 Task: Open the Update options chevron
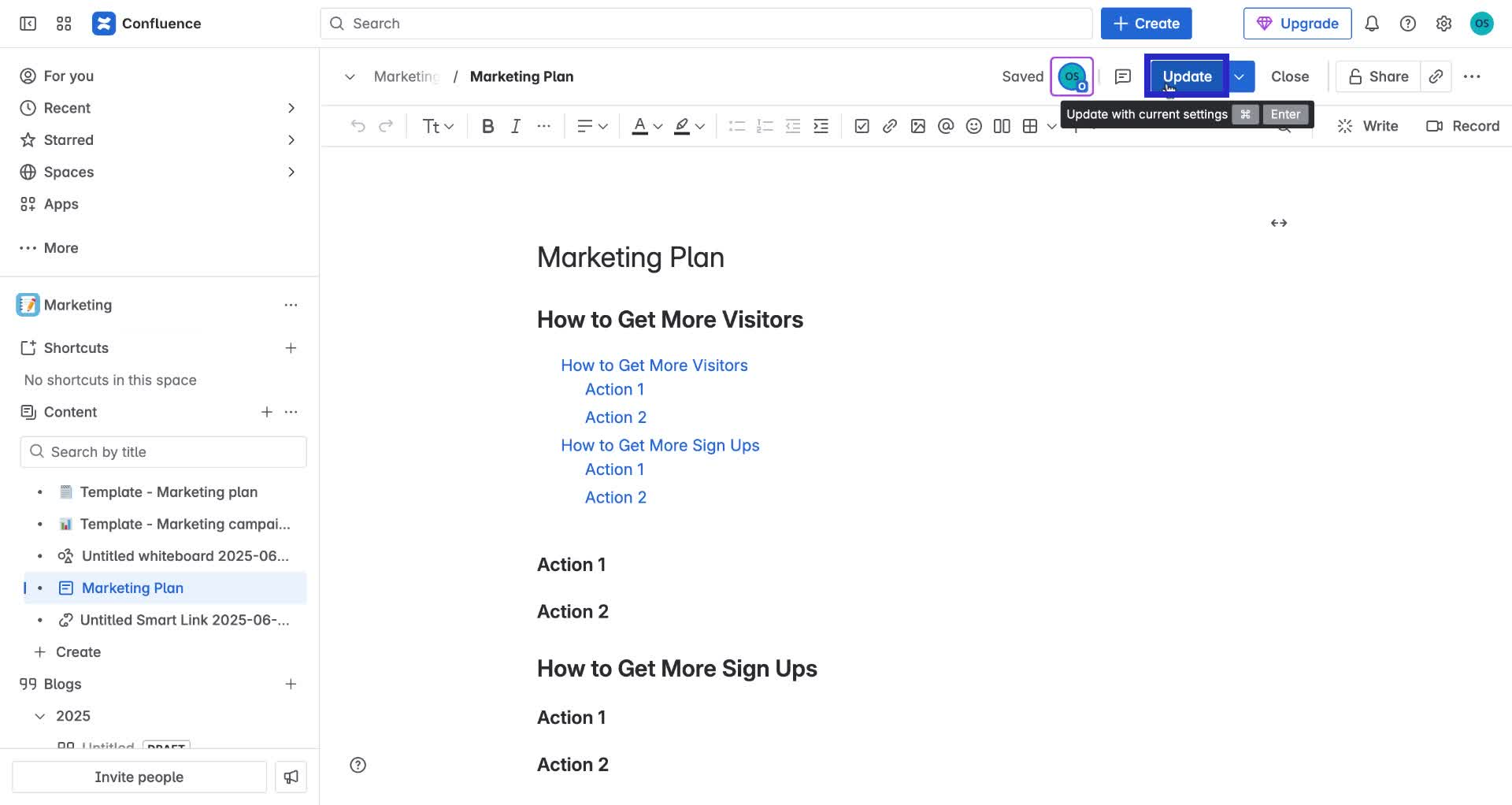1239,76
